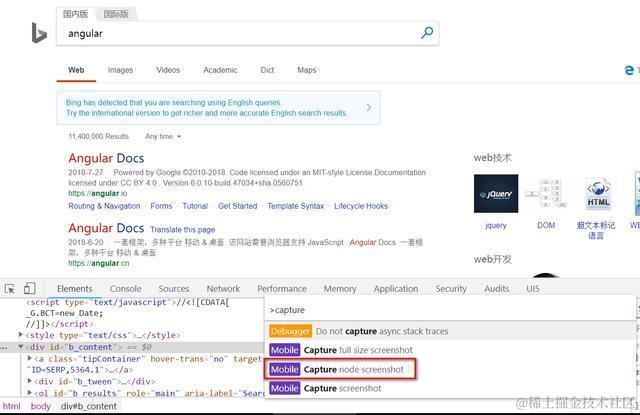Open the HTML thumbnail image

[598, 193]
